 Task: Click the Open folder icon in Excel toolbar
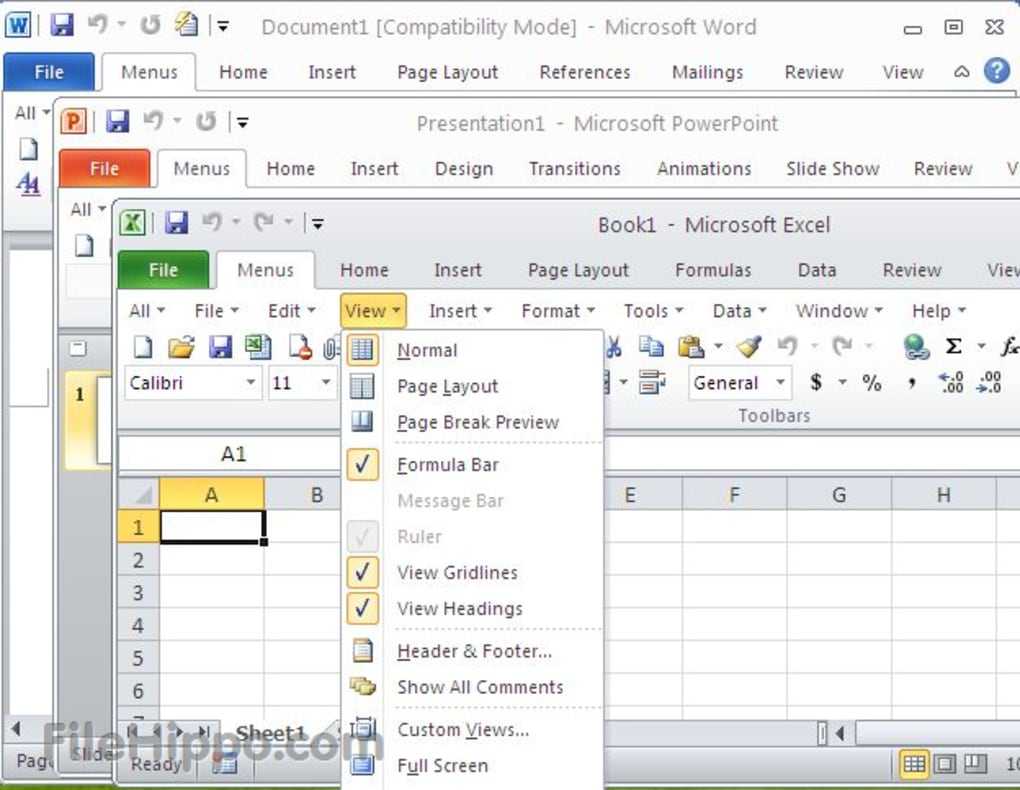(180, 347)
